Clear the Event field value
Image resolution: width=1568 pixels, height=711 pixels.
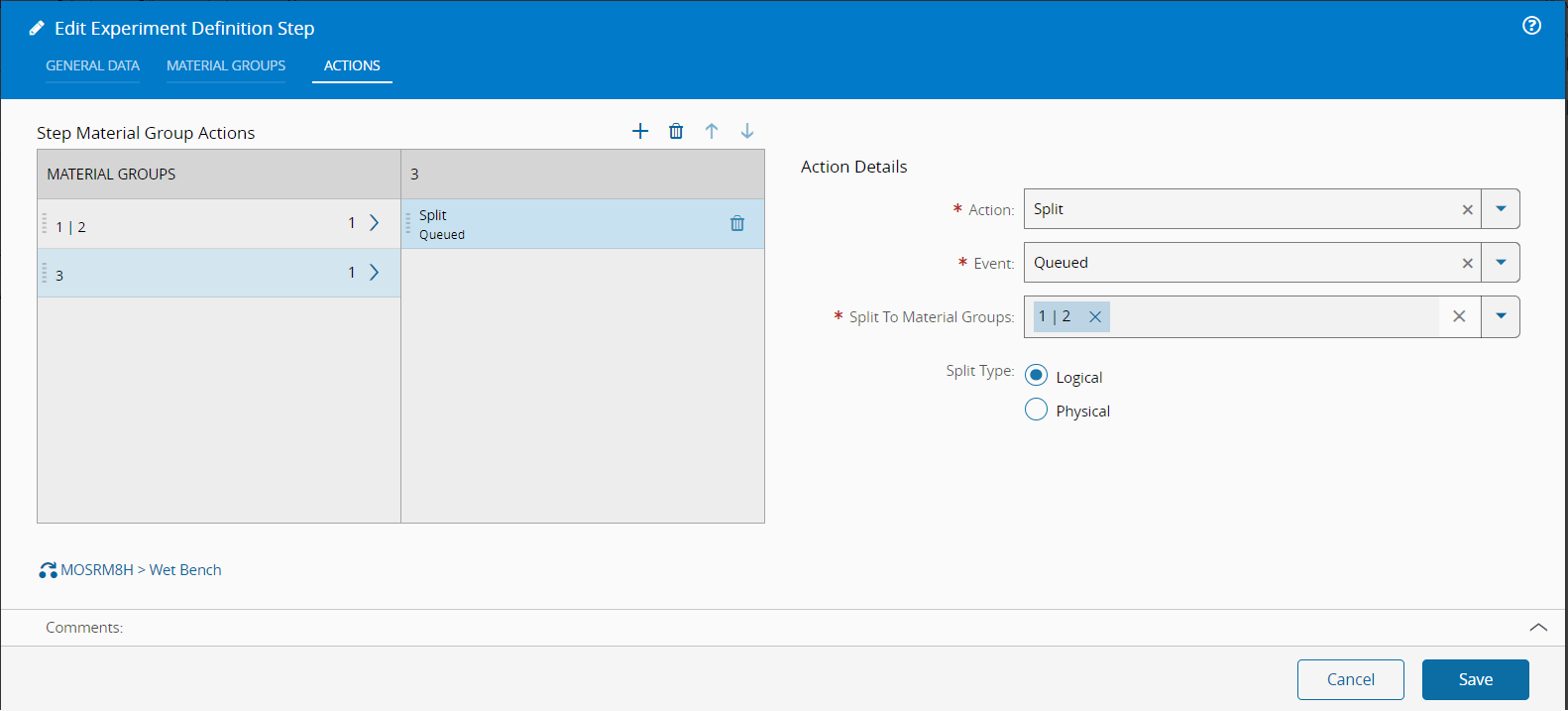(1467, 263)
